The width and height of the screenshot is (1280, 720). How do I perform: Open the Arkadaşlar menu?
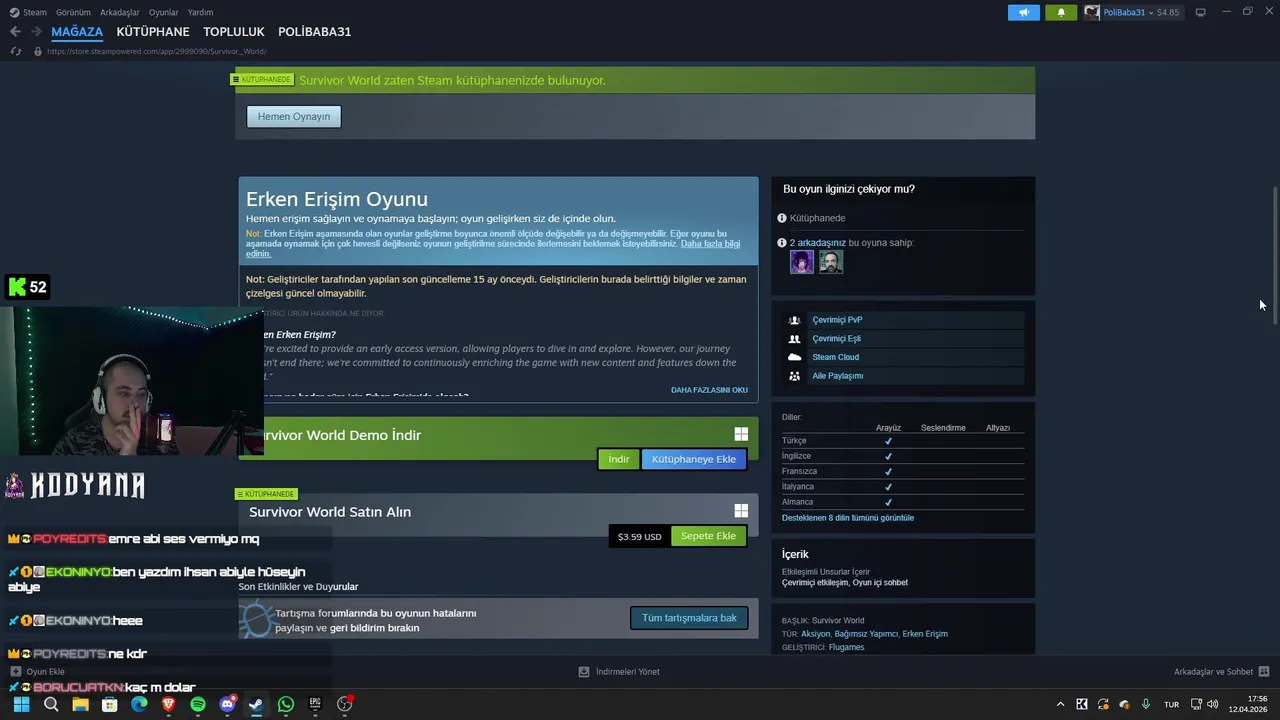pos(120,12)
